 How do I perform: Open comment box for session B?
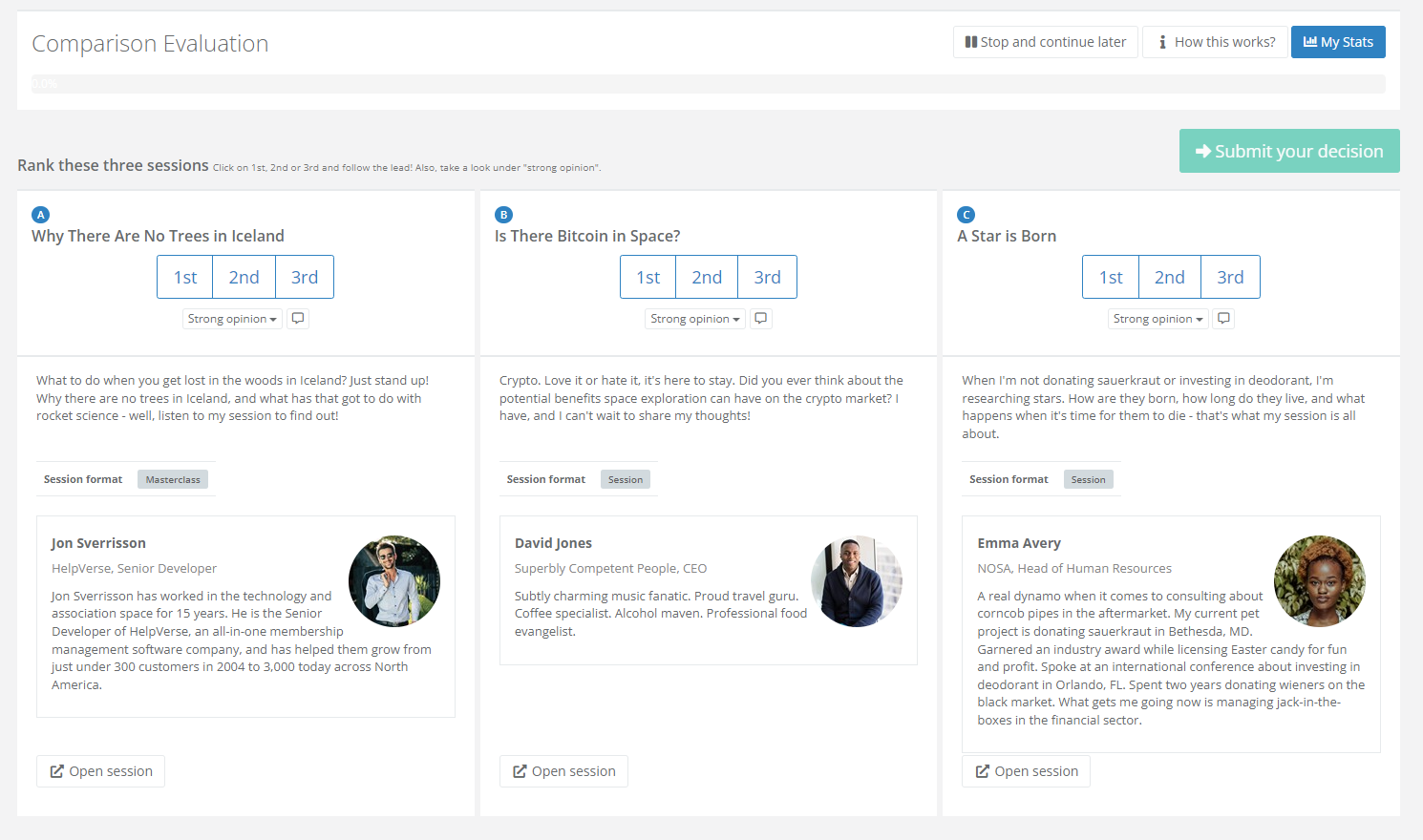click(760, 319)
